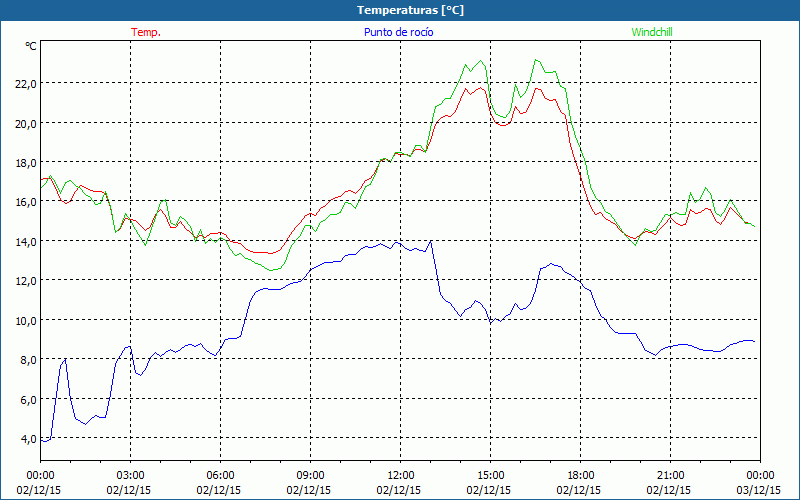Viewport: 800px width, 500px height.
Task: Click the 18,0 y-axis value
Action: pyautogui.click(x=26, y=163)
